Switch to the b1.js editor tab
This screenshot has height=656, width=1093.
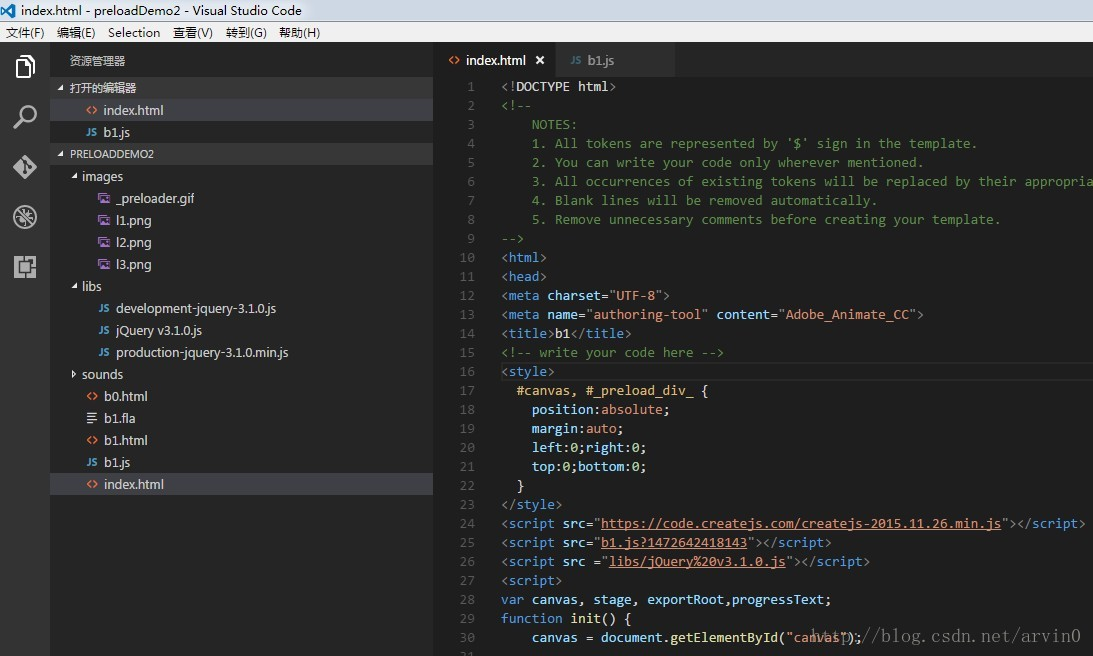pyautogui.click(x=600, y=60)
